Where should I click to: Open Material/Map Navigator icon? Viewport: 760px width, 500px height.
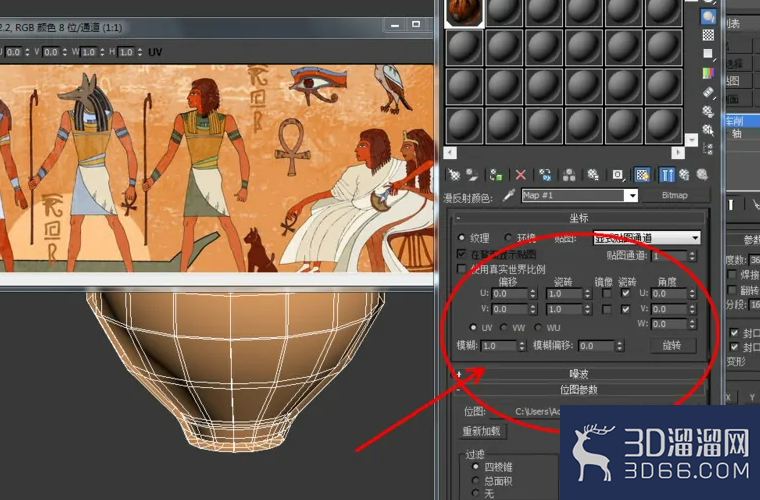click(708, 149)
